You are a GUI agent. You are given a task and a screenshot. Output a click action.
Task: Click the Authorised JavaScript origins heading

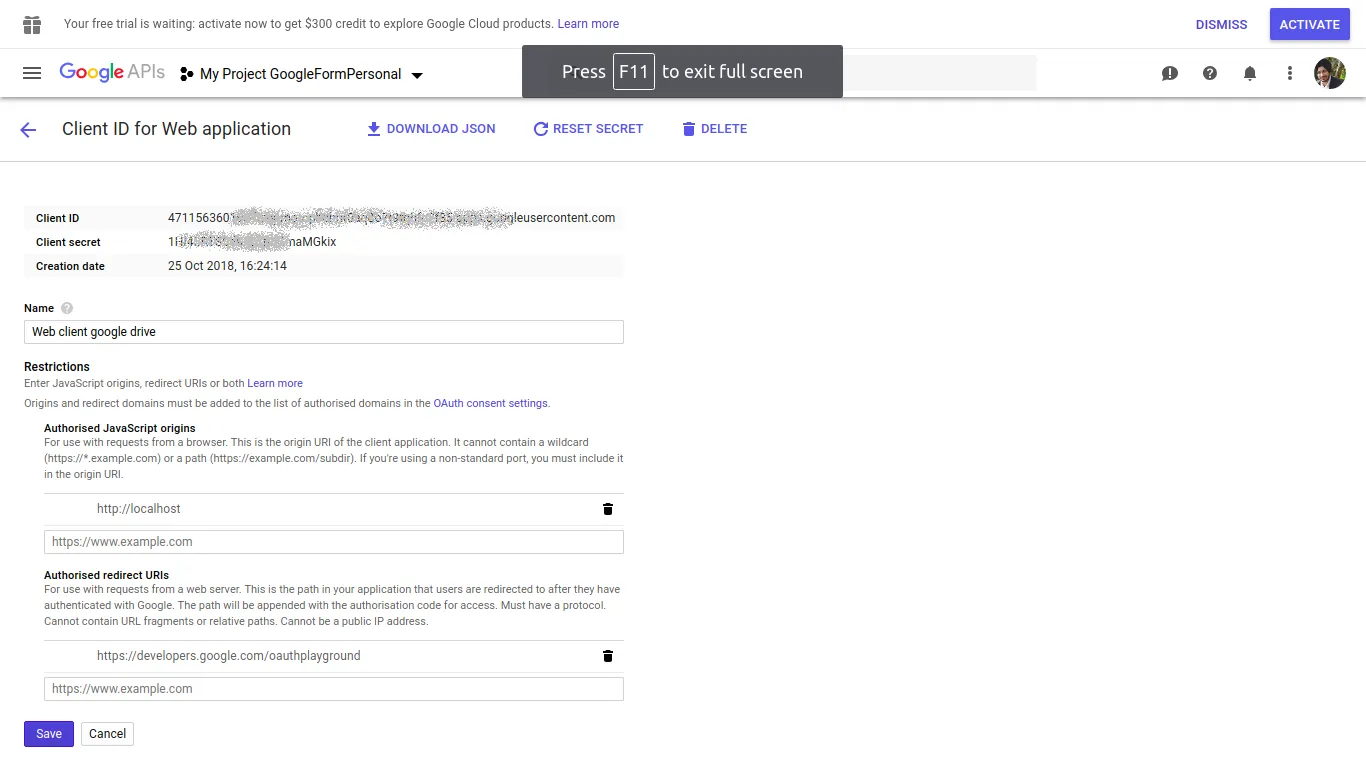[120, 428]
